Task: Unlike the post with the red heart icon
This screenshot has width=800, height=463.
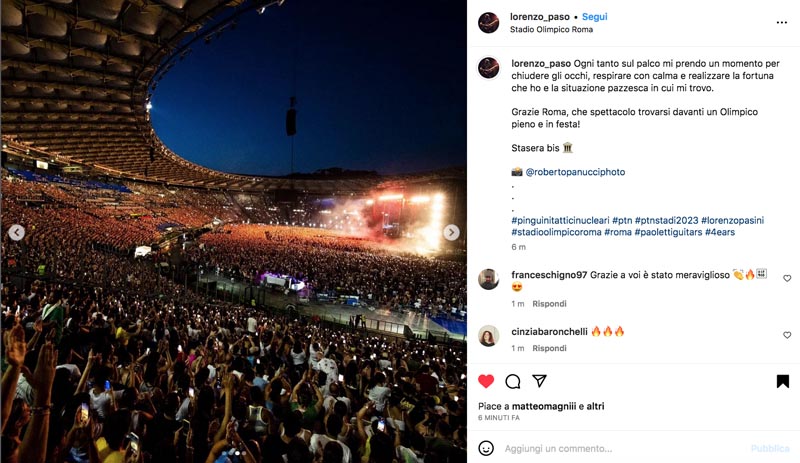Action: [x=486, y=381]
